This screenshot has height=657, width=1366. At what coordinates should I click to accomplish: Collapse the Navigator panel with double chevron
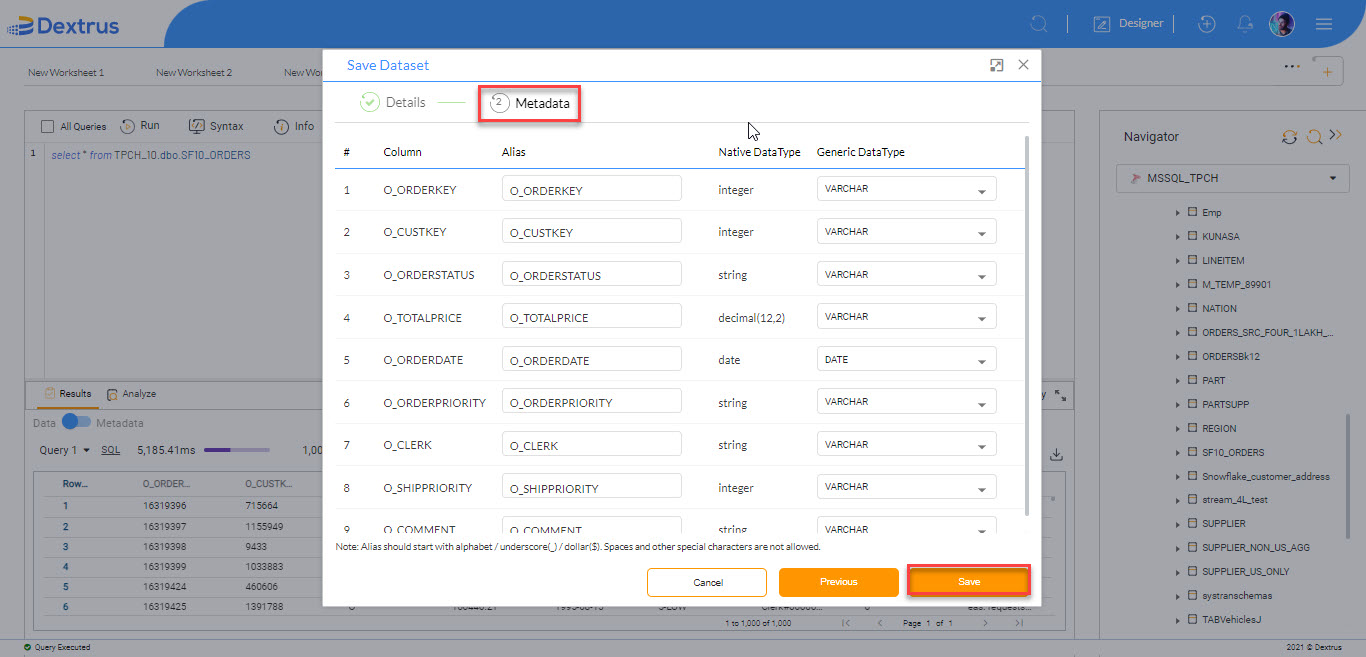1335,135
